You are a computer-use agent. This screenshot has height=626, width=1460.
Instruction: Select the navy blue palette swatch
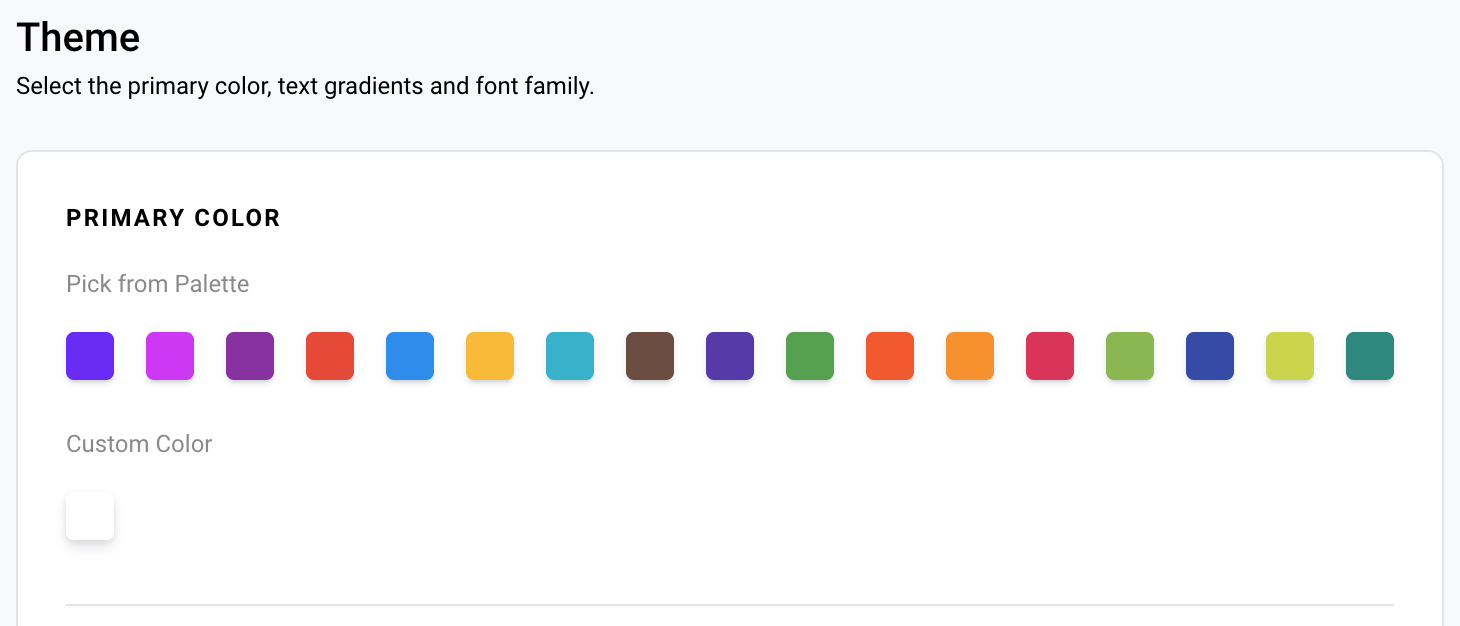(x=1210, y=356)
